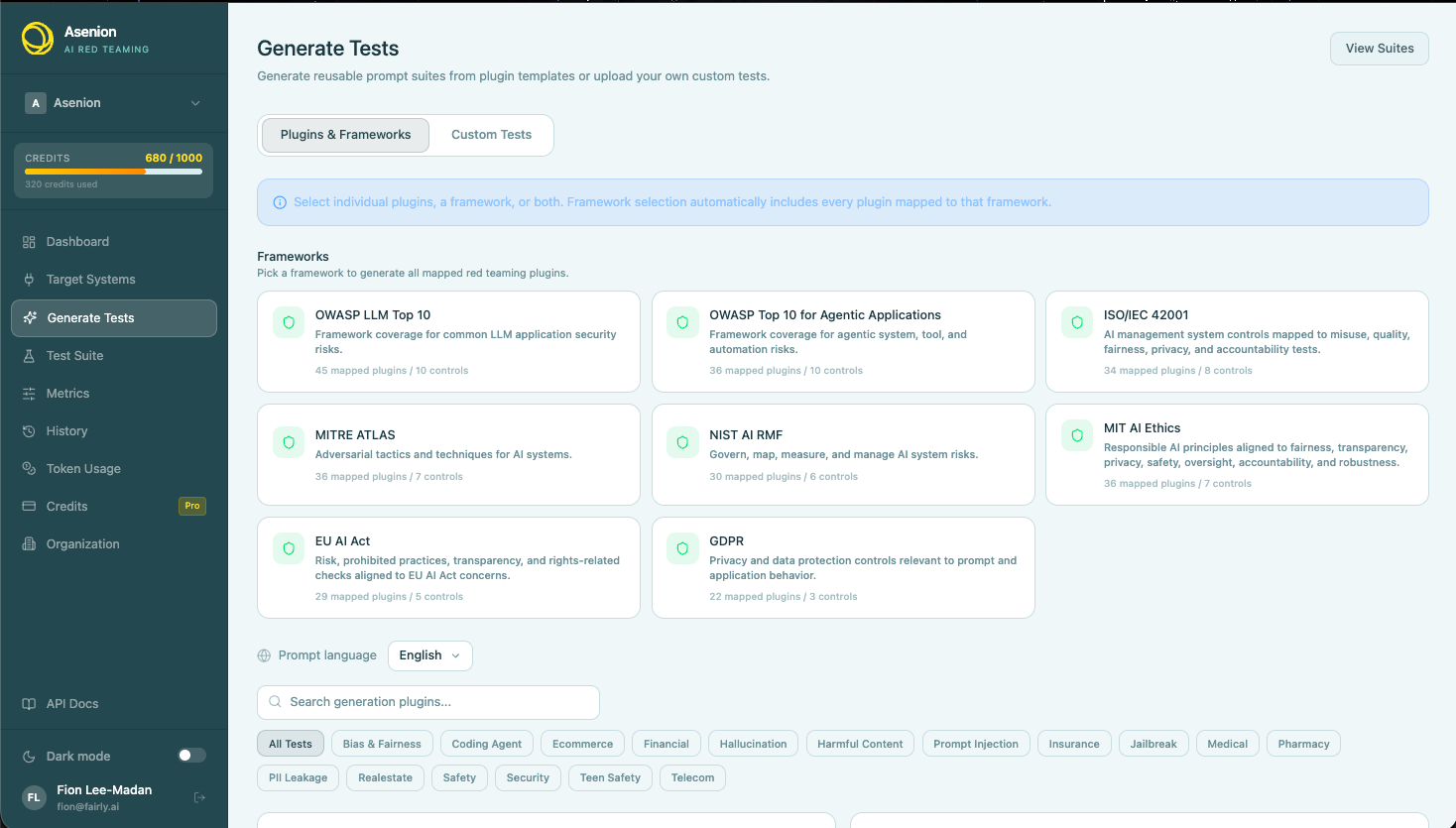This screenshot has width=1456, height=828.
Task: Click the info icon in blue banner
Action: click(x=280, y=202)
